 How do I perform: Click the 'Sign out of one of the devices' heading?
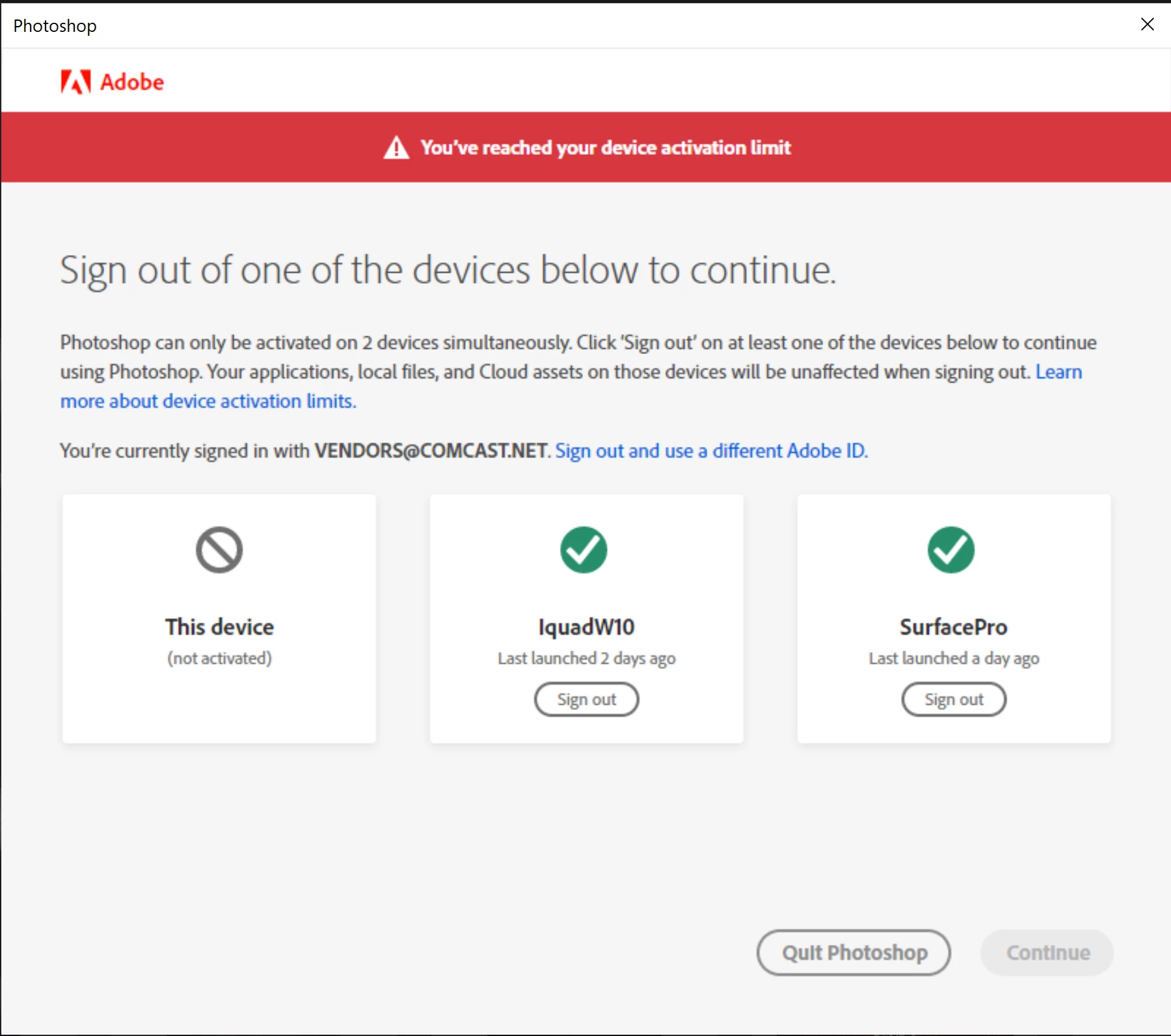pos(448,271)
